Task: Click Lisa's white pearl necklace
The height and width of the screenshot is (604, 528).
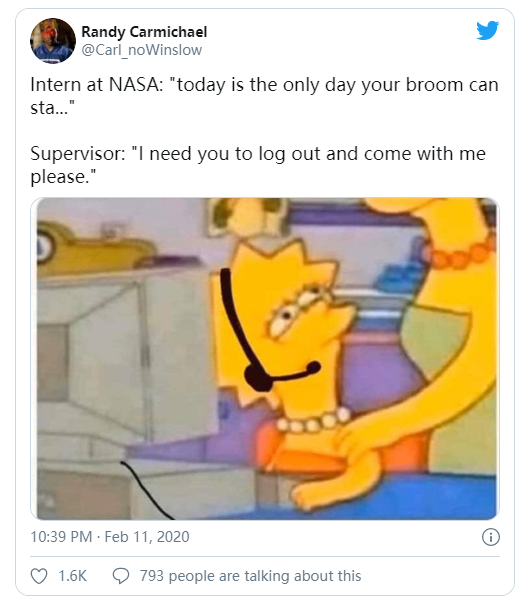Action: coord(314,421)
